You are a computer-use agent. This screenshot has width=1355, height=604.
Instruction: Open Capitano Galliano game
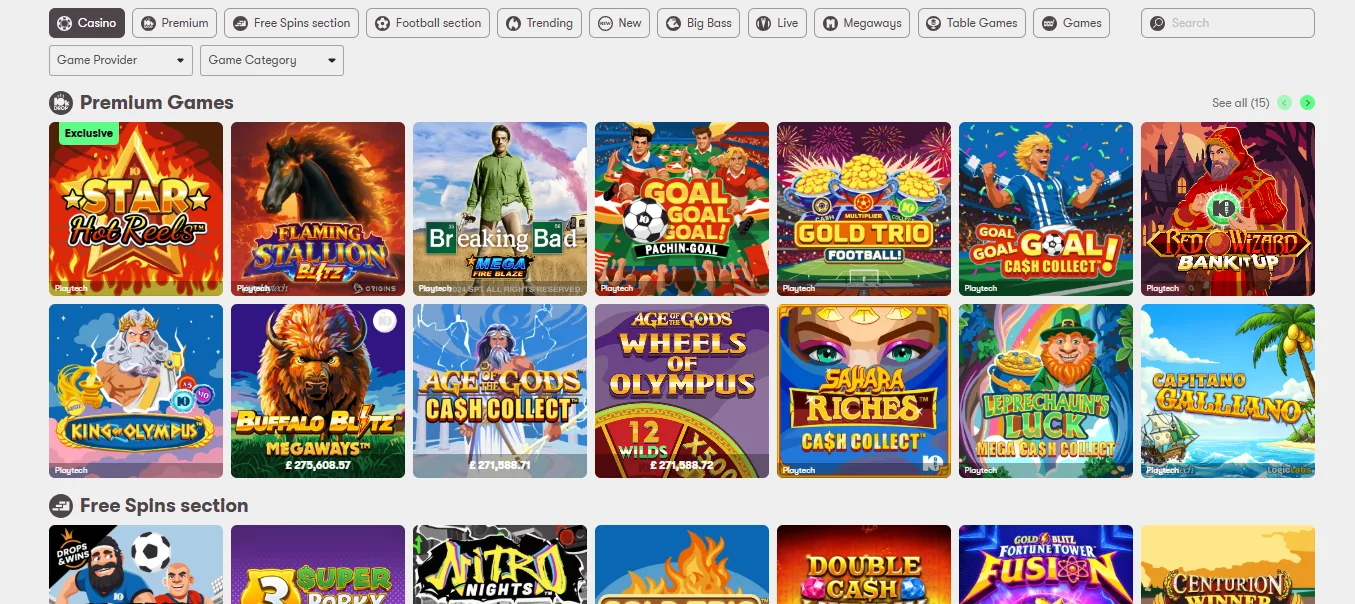[x=1228, y=391]
